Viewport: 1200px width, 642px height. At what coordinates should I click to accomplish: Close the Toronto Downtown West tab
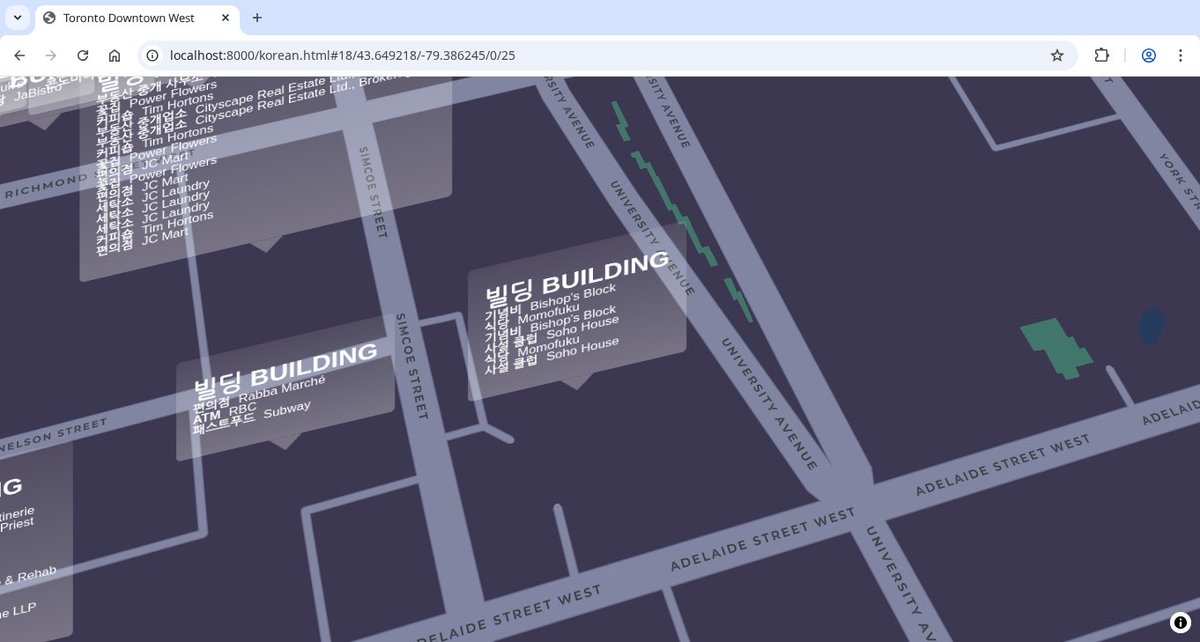pyautogui.click(x=226, y=18)
